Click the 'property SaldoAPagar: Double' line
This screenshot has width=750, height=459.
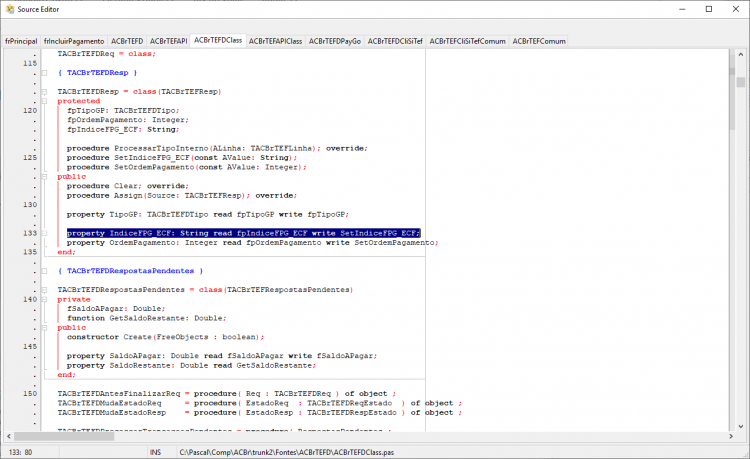point(222,356)
